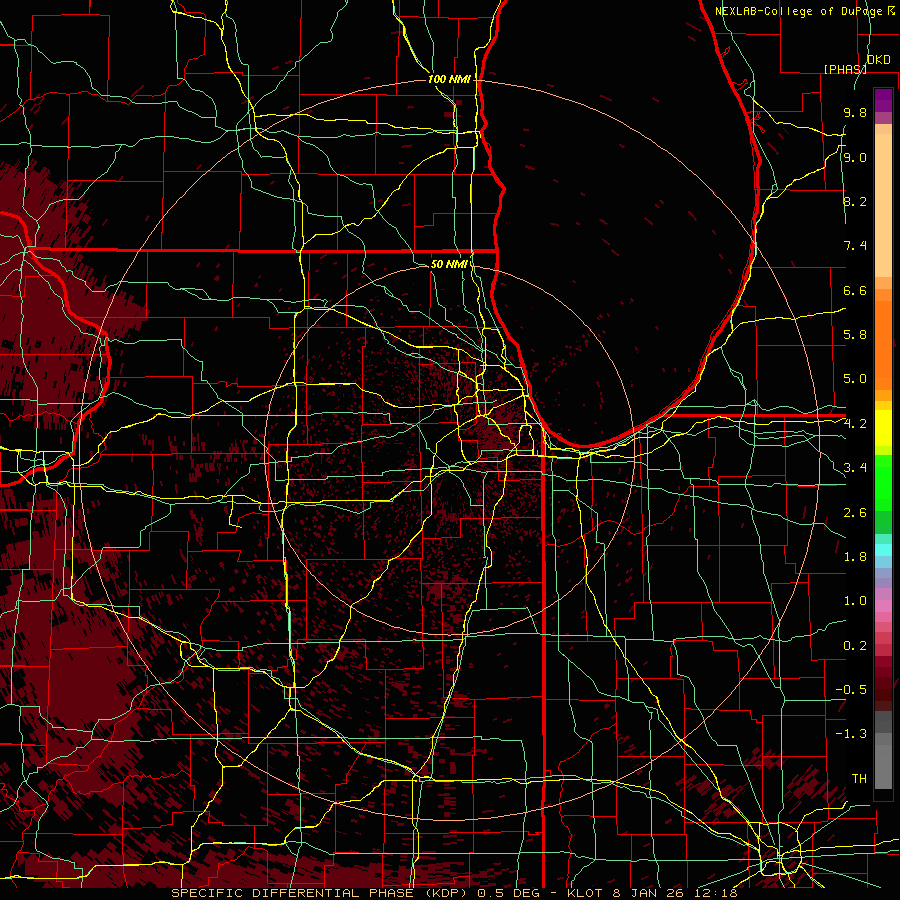The height and width of the screenshot is (900, 900).
Task: Pick the pink segment of the color bar
Action: [883, 606]
